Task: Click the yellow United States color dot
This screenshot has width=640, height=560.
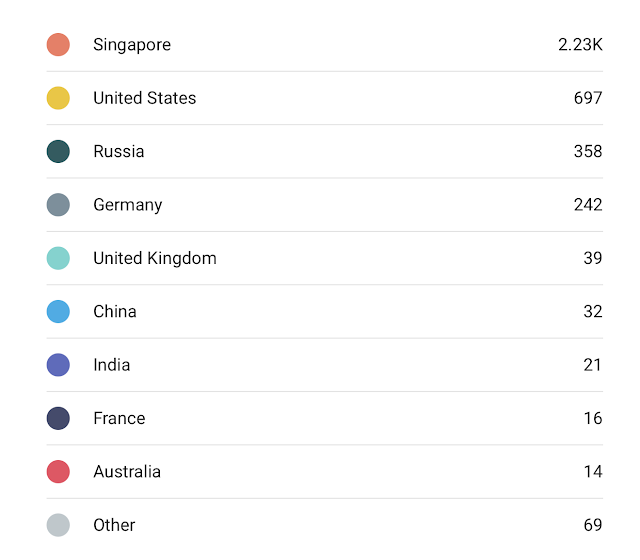Action: tap(58, 98)
